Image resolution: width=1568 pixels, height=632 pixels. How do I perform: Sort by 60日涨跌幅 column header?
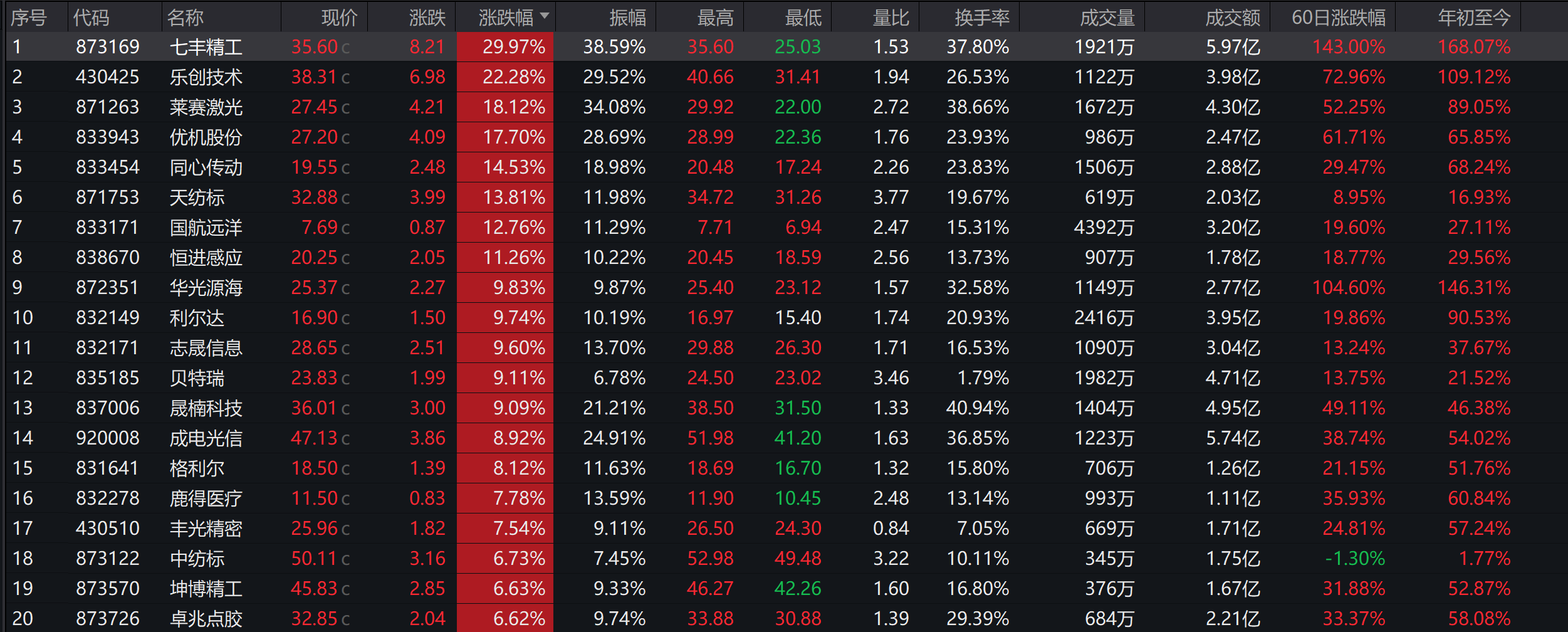1339,18
